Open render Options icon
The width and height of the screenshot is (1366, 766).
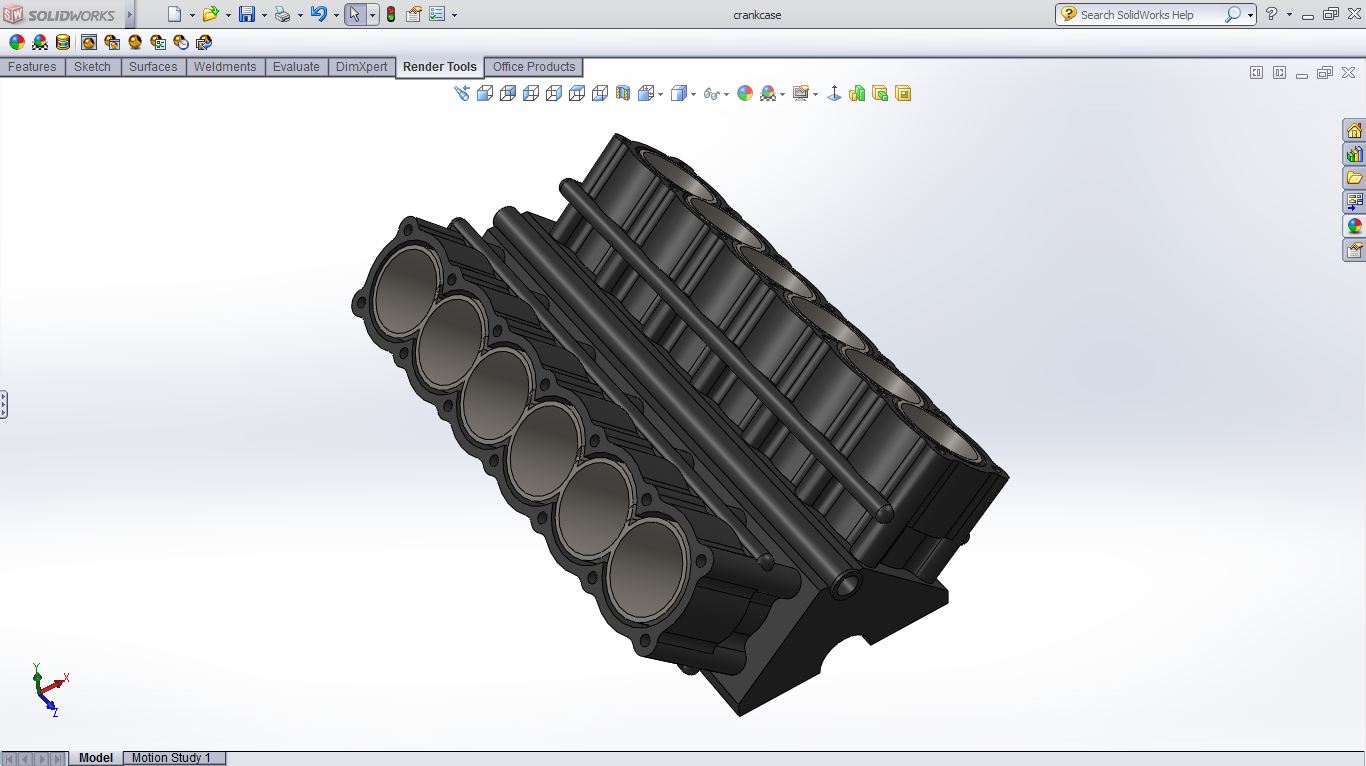tap(157, 42)
